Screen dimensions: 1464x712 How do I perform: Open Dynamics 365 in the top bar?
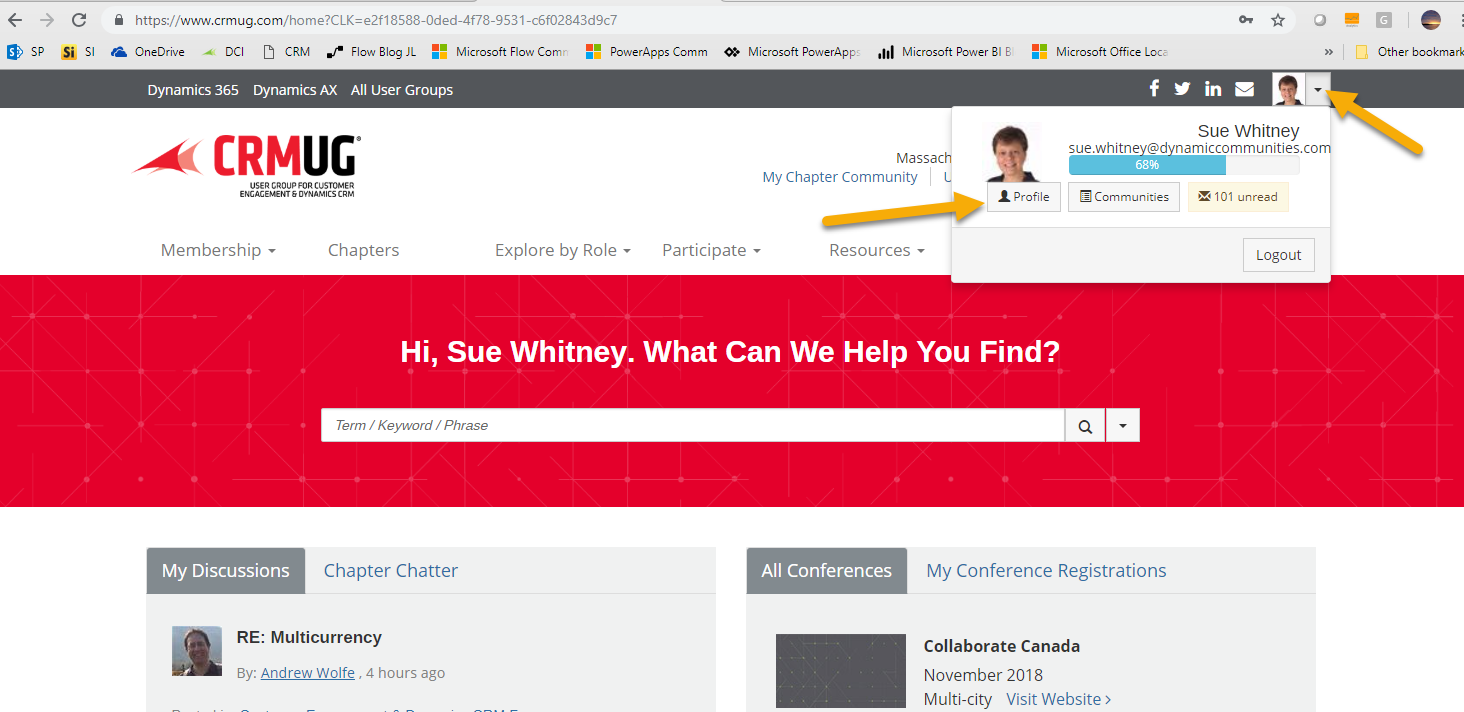pyautogui.click(x=193, y=90)
